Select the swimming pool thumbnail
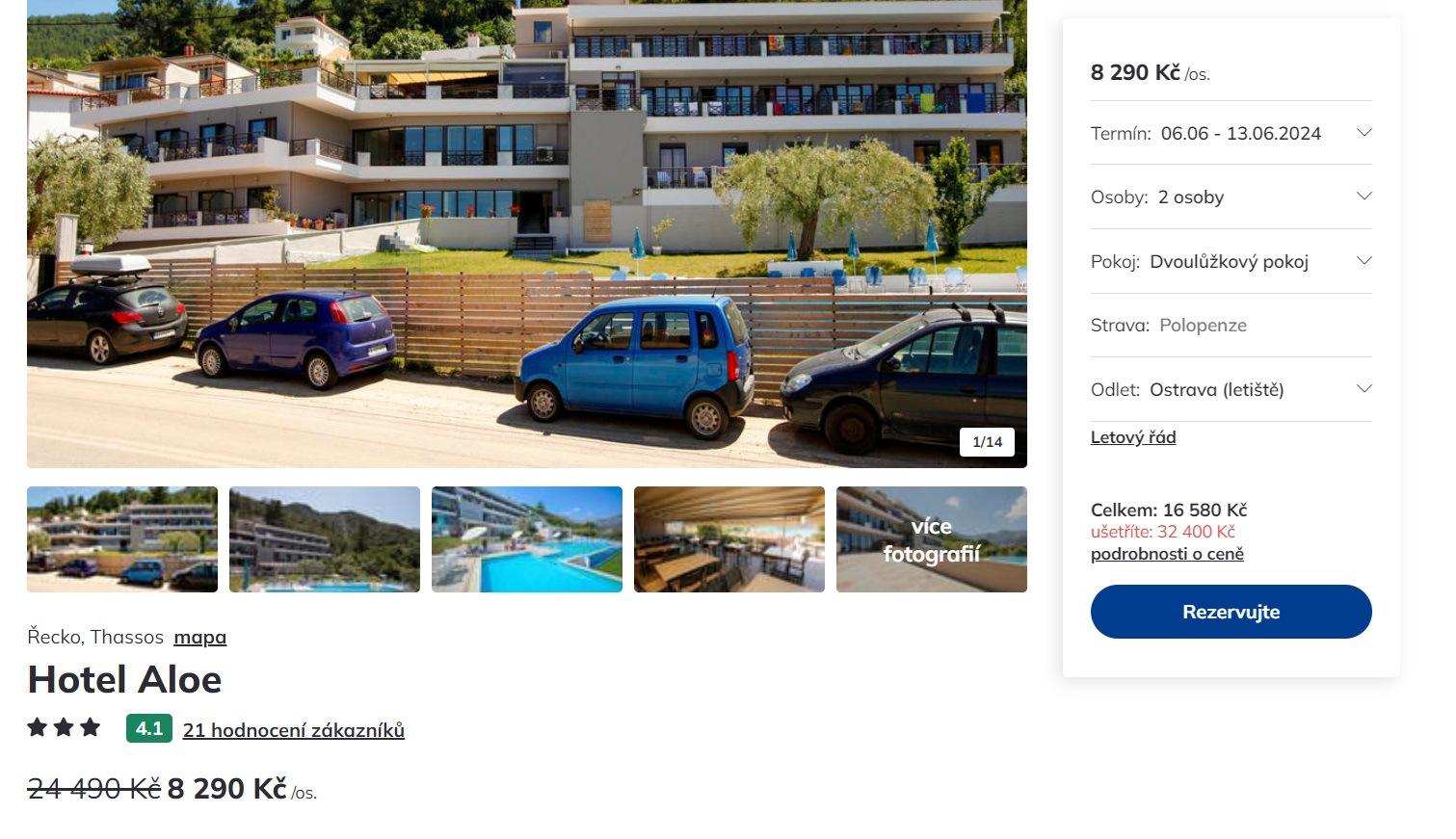 coord(527,539)
